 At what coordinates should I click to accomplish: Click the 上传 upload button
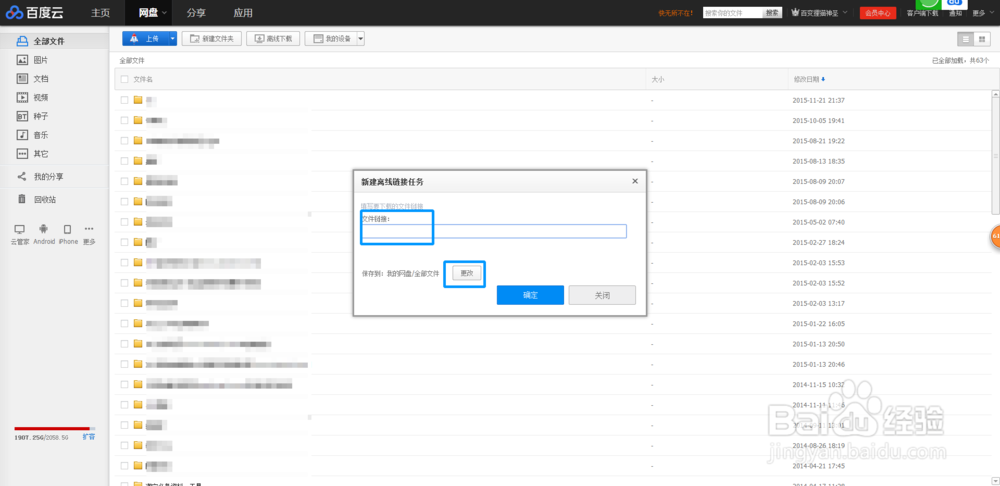[x=145, y=39]
